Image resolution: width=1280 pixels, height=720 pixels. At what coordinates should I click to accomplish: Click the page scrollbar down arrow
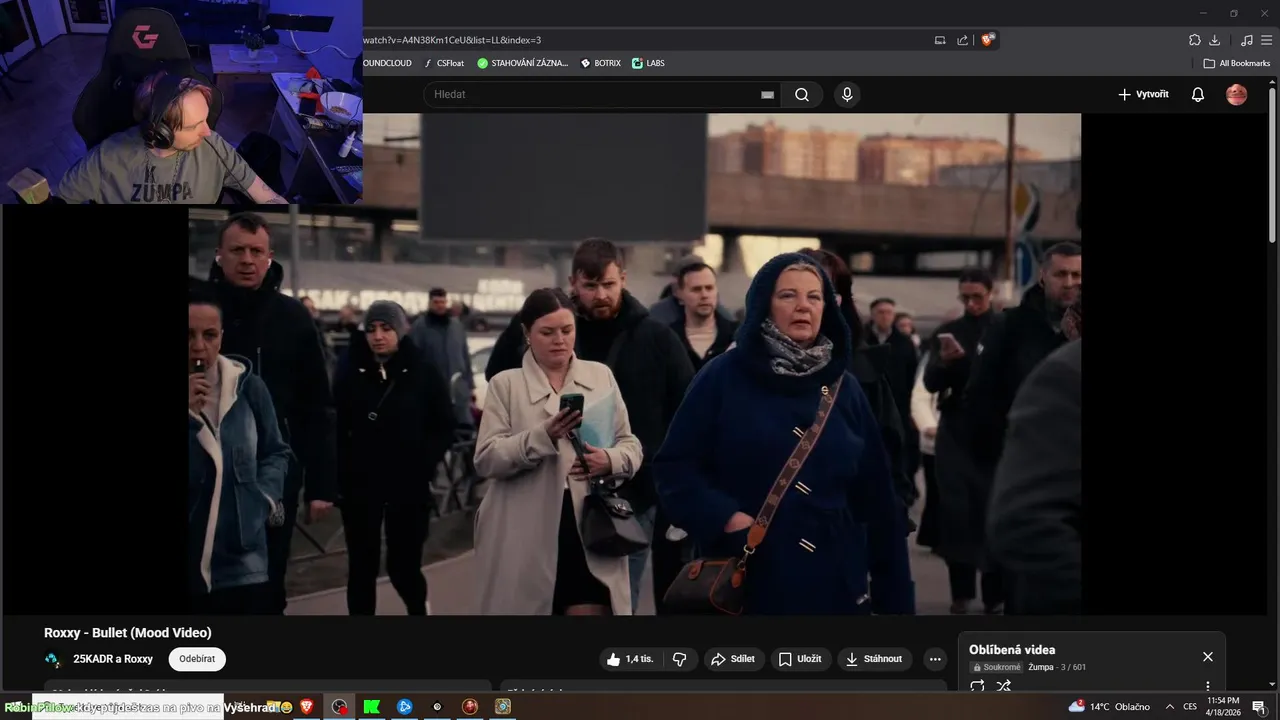click(1272, 685)
